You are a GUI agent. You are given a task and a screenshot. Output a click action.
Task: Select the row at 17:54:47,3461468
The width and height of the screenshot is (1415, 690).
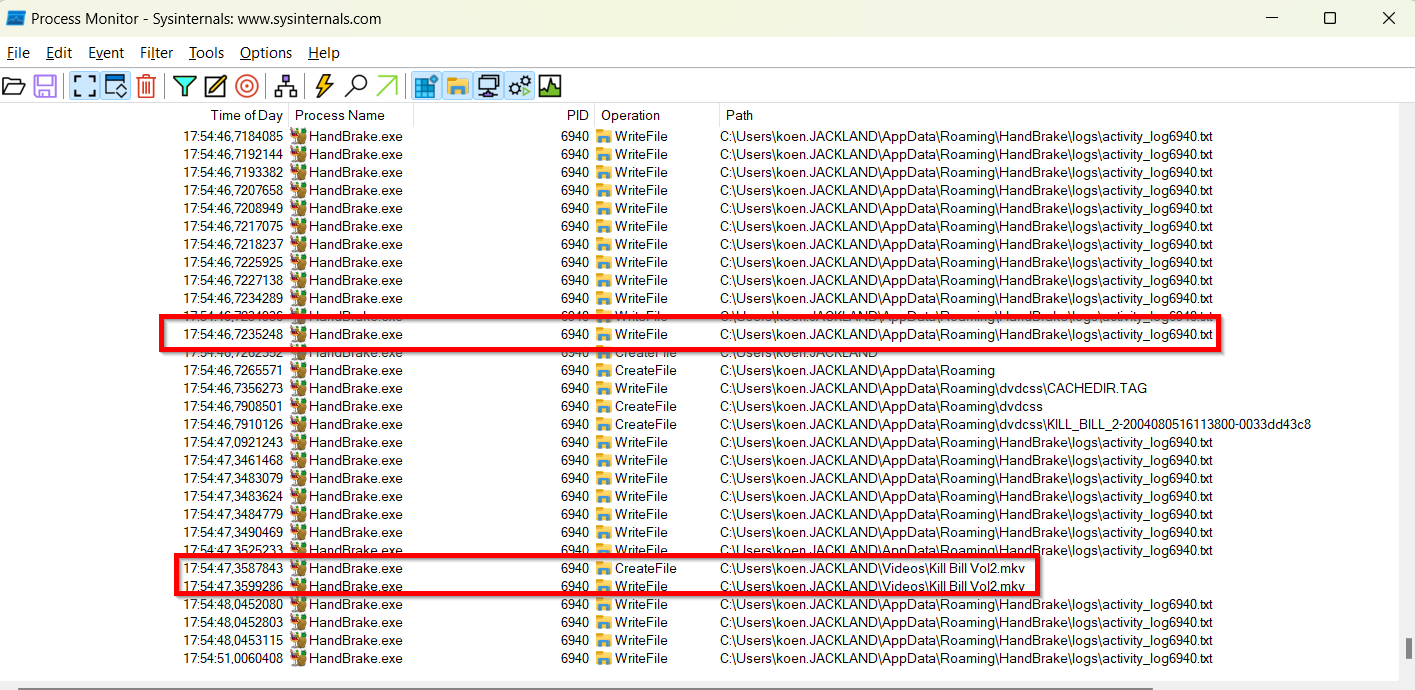(697, 460)
